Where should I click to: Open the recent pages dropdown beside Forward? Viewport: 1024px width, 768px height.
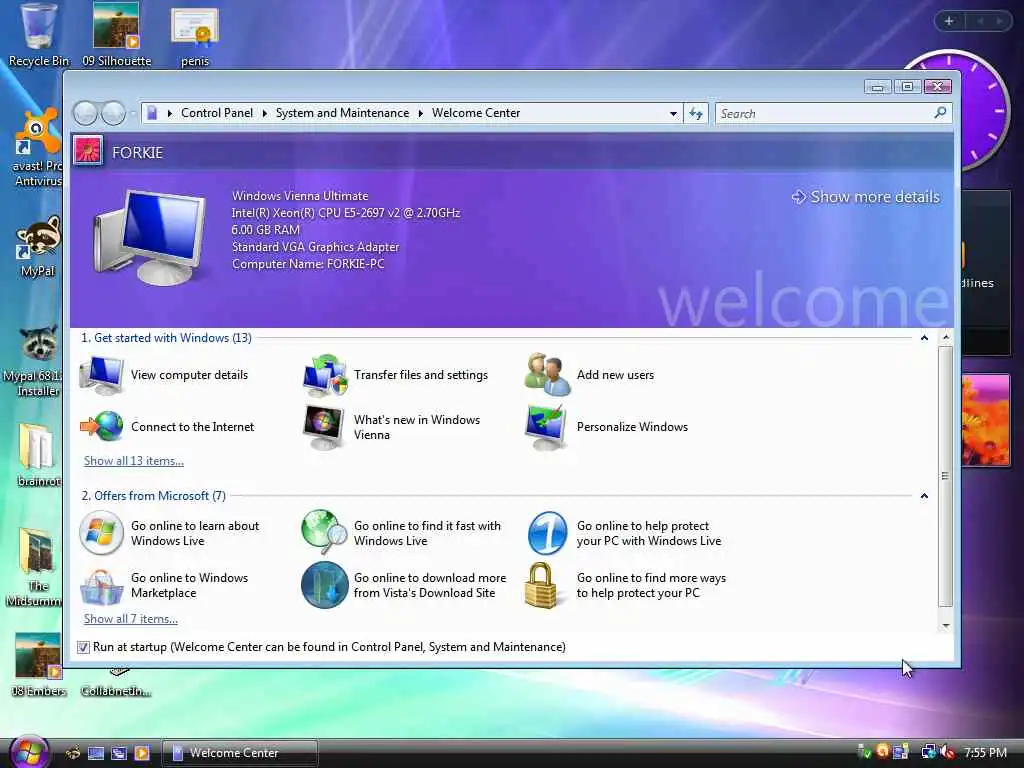click(133, 114)
